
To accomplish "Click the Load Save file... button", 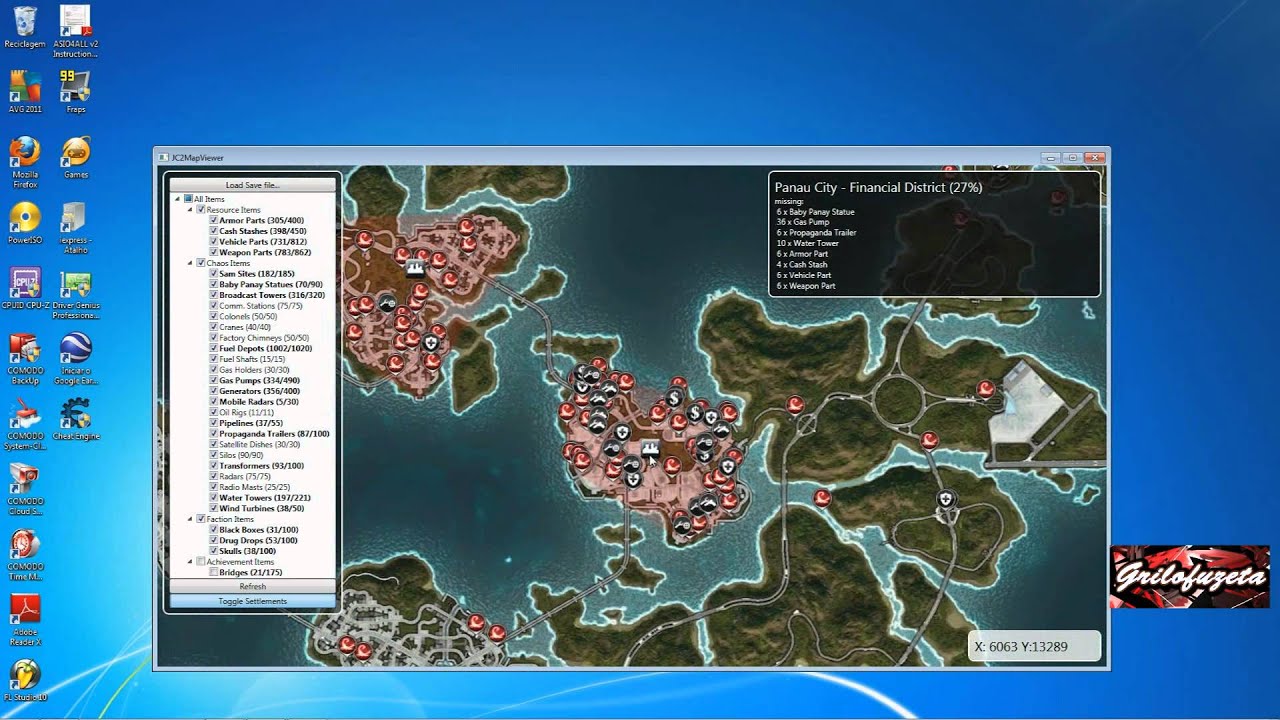I will 252,185.
